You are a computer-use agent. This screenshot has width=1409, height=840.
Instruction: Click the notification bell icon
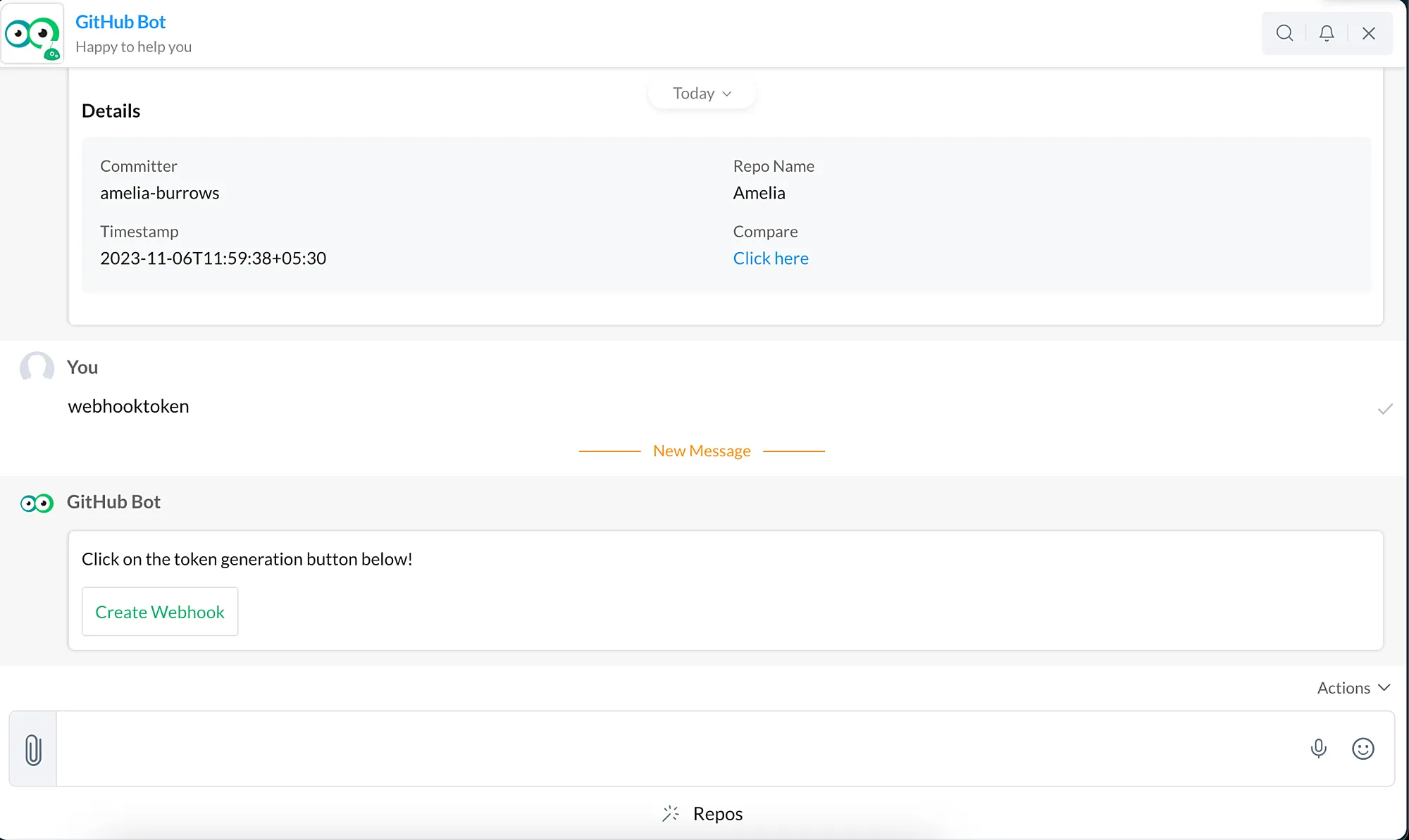[1327, 33]
